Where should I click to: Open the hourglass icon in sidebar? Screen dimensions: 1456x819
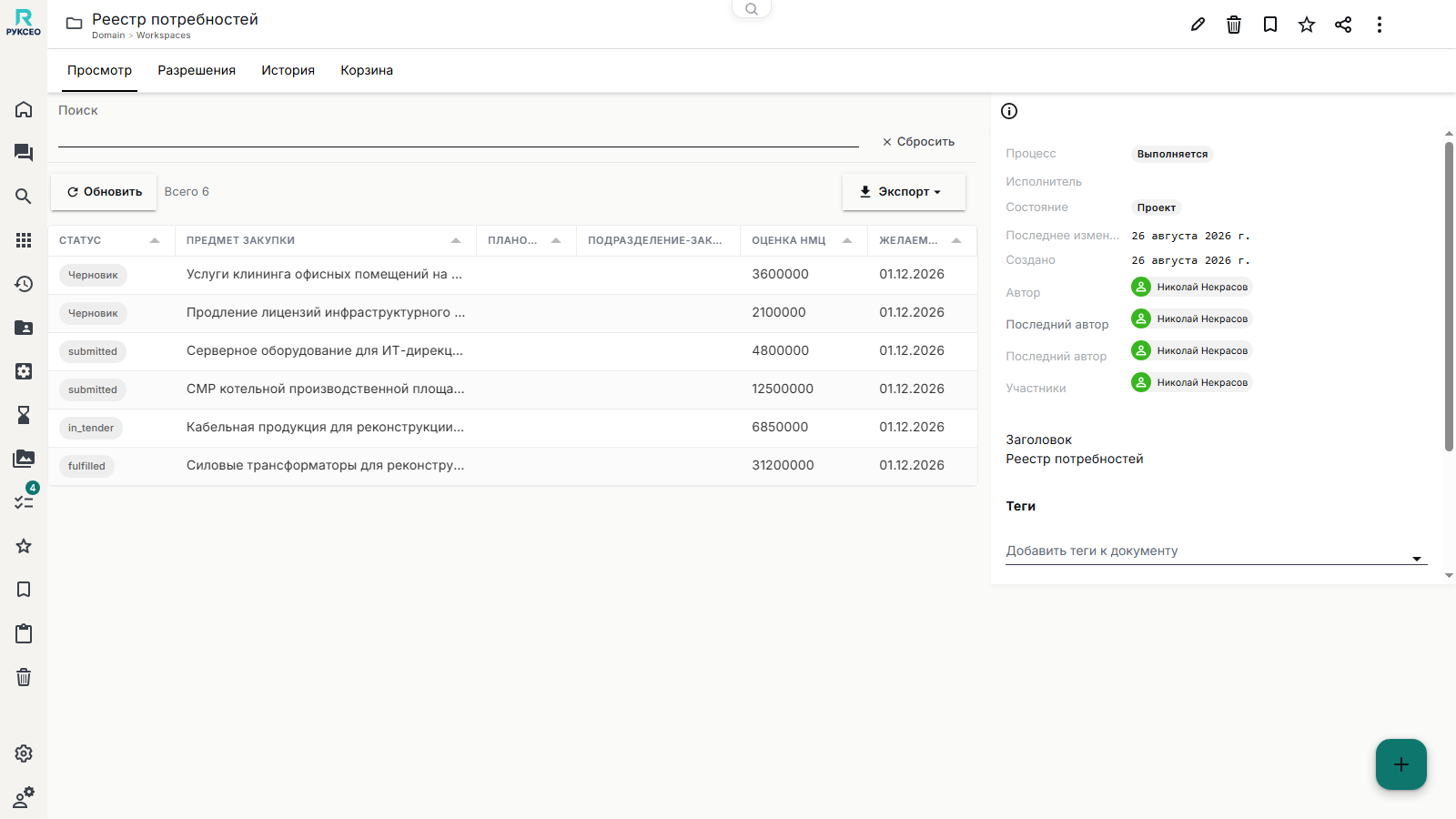tap(24, 415)
